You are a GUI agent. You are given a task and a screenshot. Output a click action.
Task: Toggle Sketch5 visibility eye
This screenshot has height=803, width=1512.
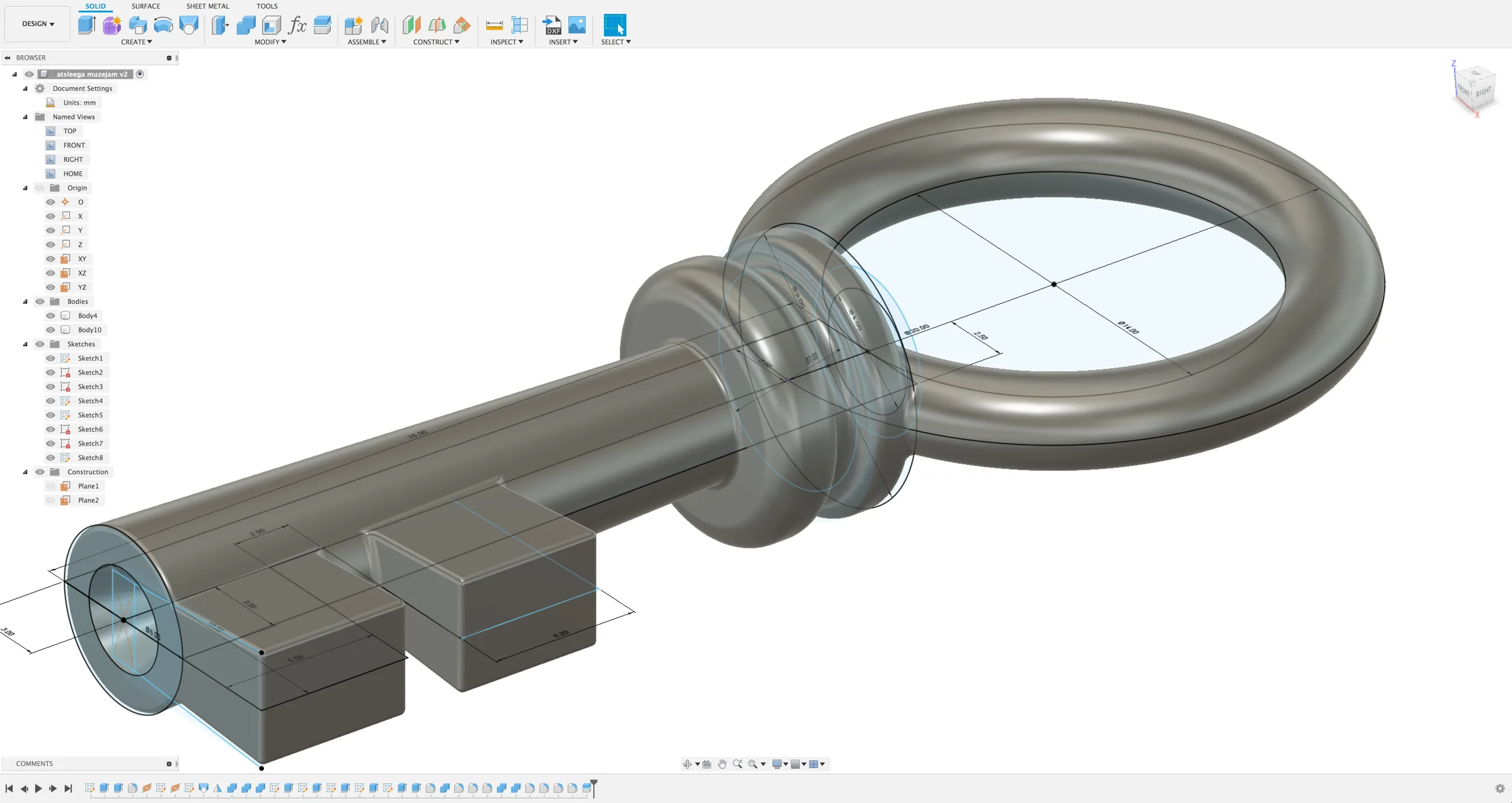click(x=51, y=415)
